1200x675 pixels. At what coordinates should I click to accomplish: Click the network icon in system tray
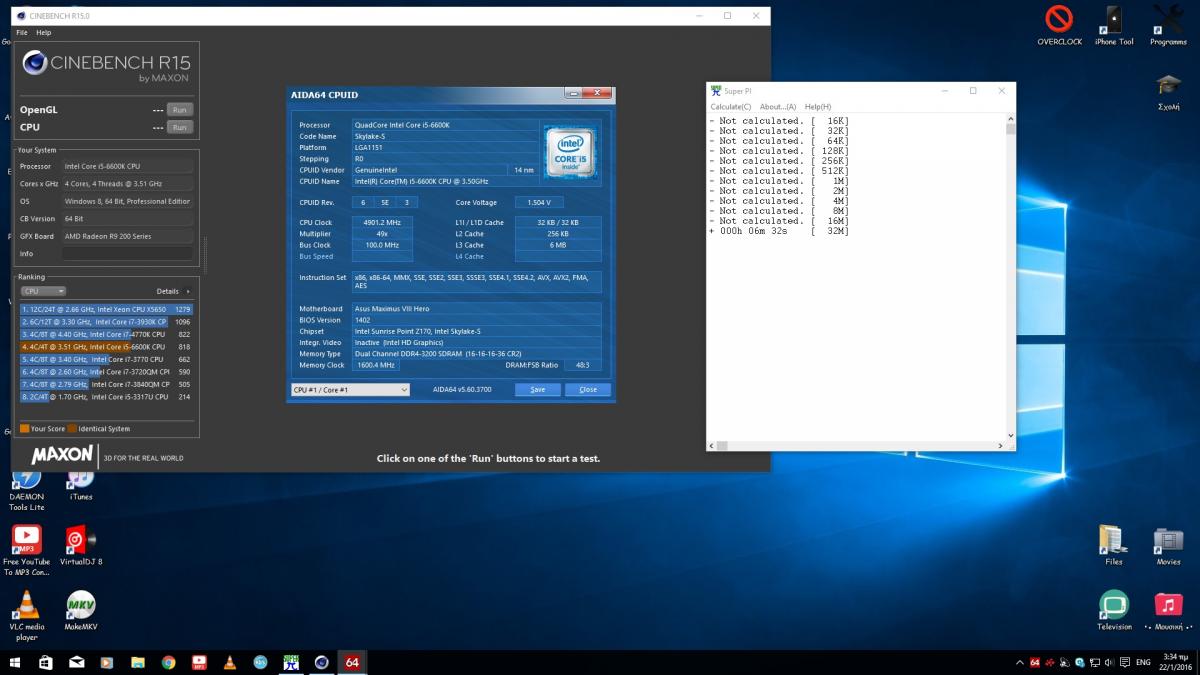pos(1094,662)
